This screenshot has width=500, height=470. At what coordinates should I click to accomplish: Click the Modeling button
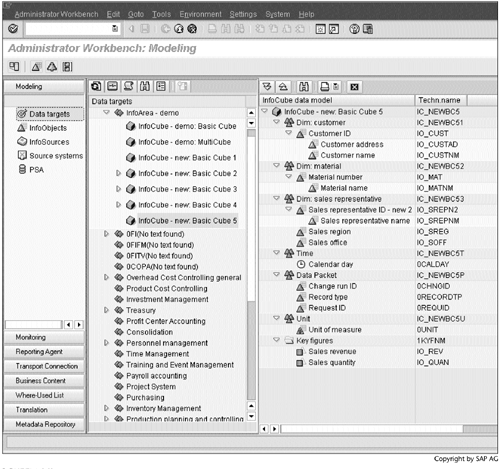44,87
